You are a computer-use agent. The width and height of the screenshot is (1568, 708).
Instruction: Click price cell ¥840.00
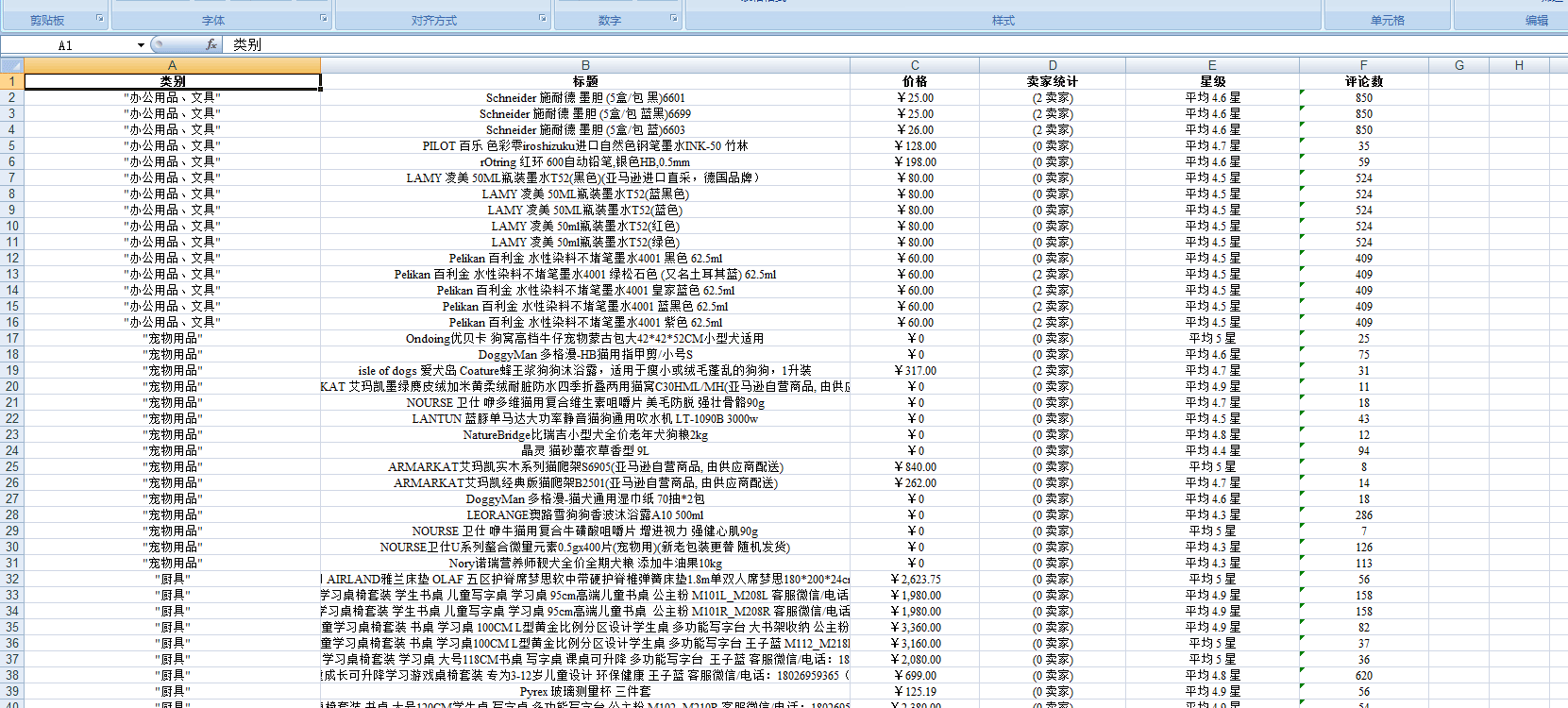pyautogui.click(x=915, y=466)
